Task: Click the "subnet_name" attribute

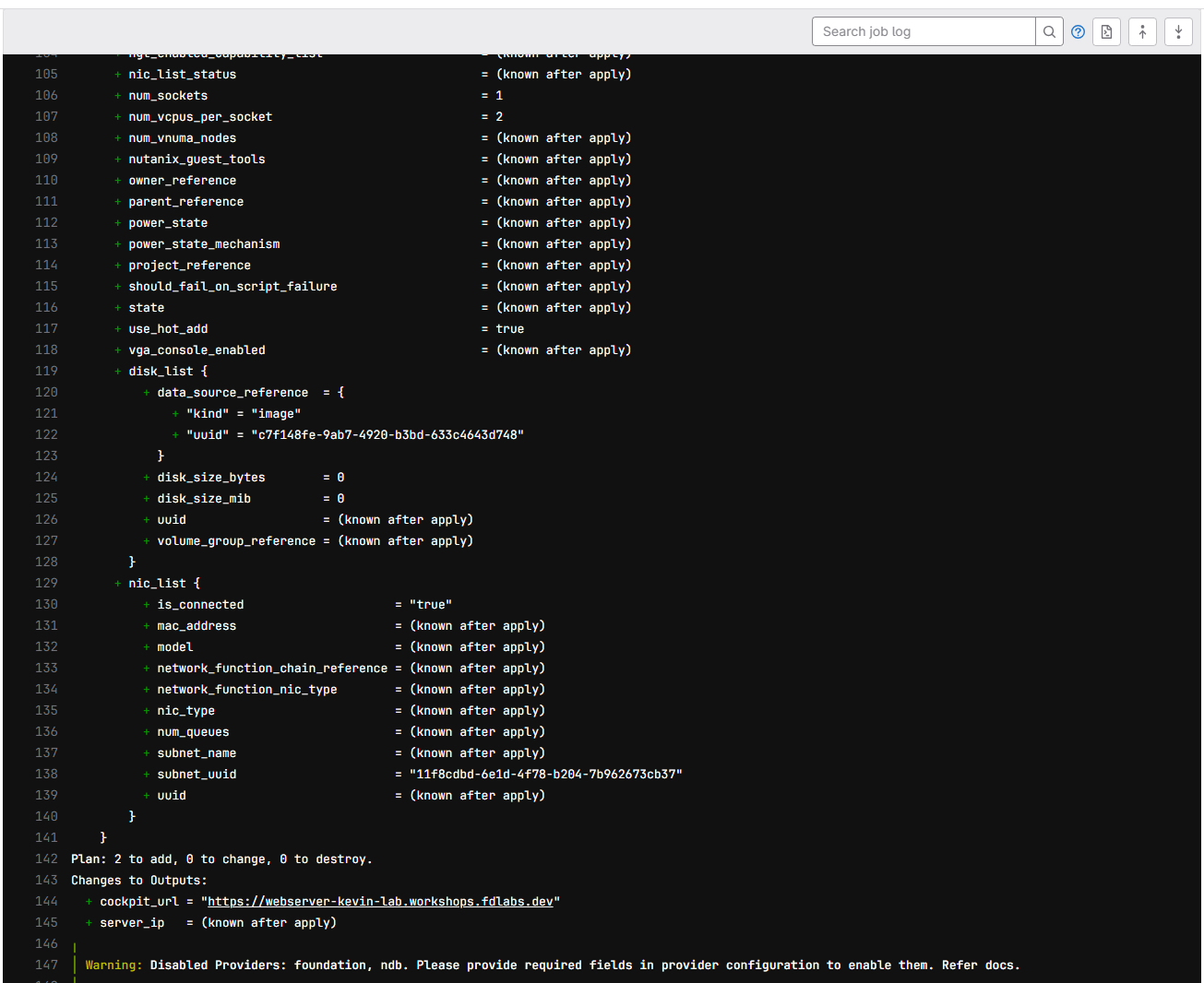Action: coord(197,753)
